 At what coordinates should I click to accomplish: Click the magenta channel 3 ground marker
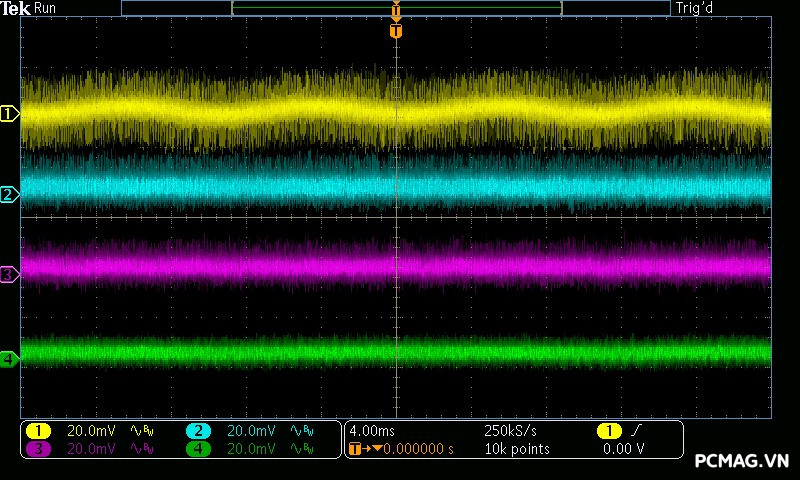[x=9, y=274]
